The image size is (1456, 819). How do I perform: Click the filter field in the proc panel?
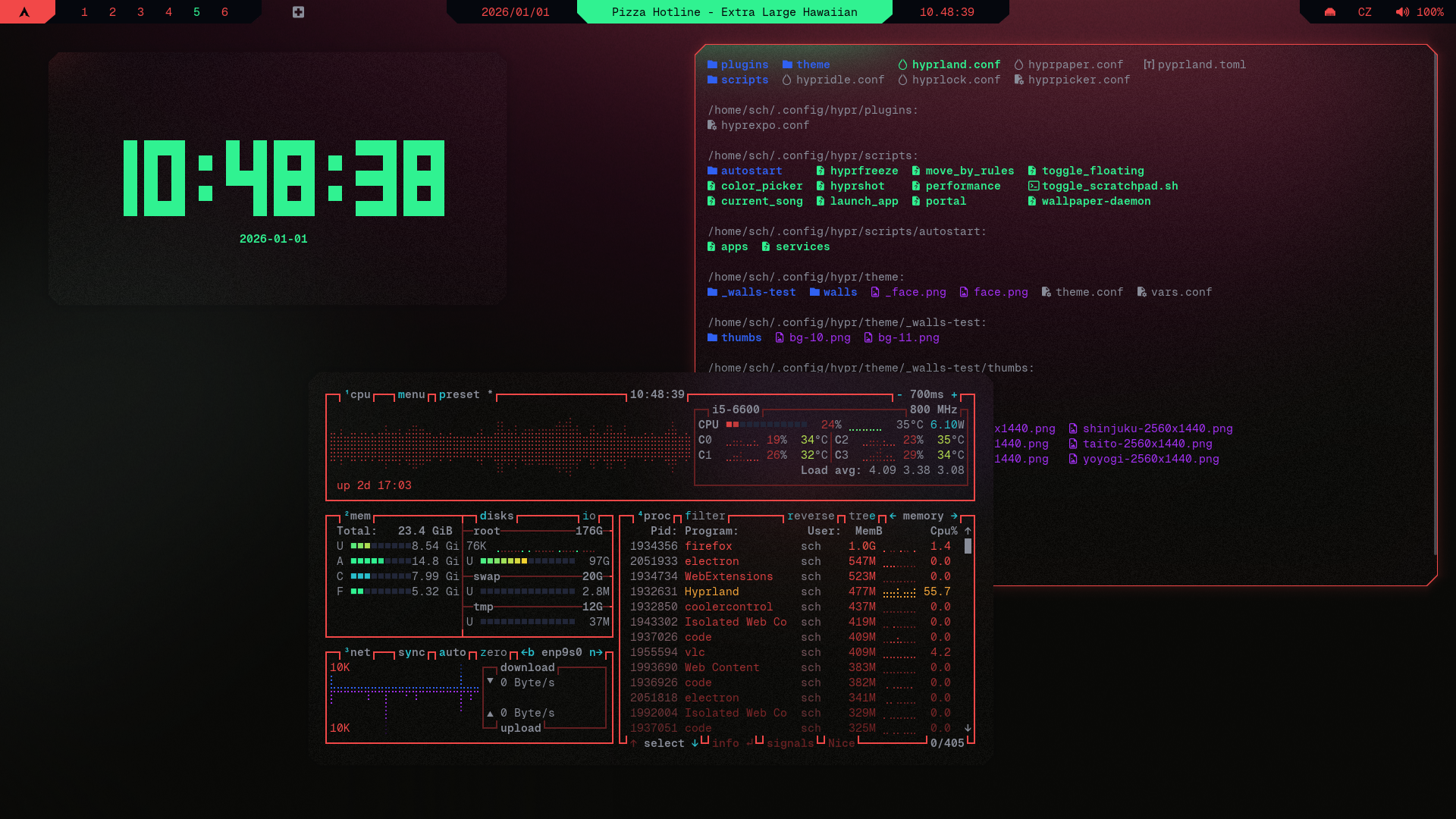tap(704, 516)
